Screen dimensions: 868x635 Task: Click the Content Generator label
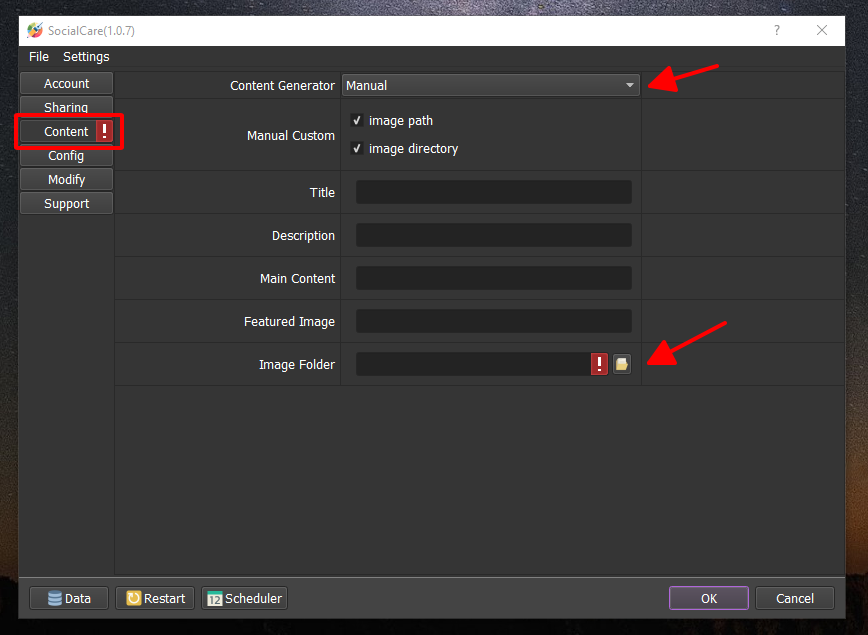pyautogui.click(x=282, y=86)
